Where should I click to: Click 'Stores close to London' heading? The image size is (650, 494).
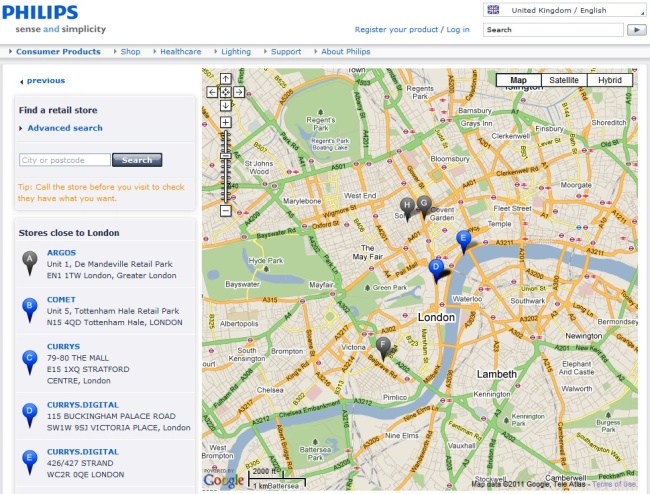[x=69, y=233]
